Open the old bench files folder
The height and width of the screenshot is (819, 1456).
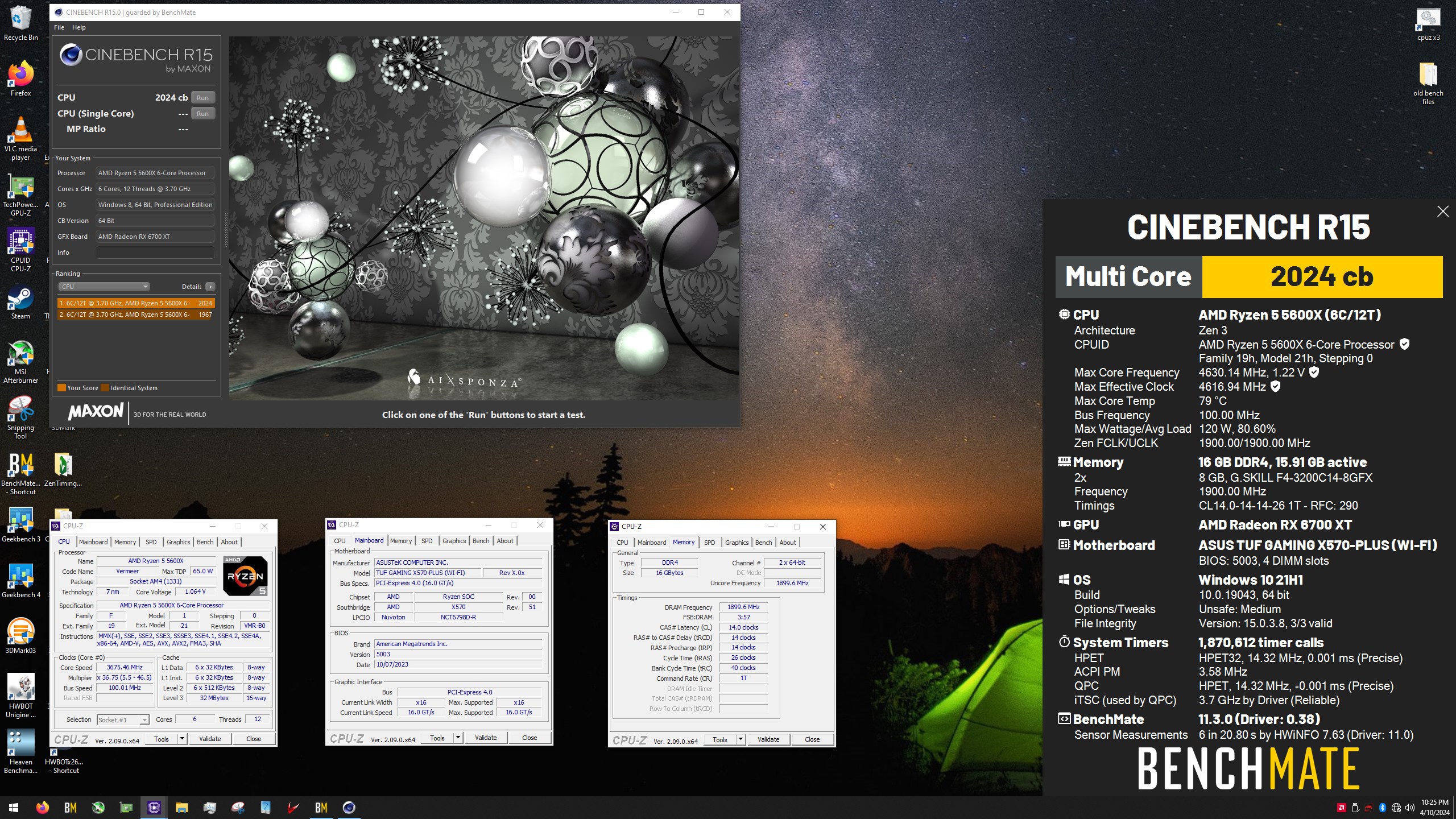[1428, 83]
